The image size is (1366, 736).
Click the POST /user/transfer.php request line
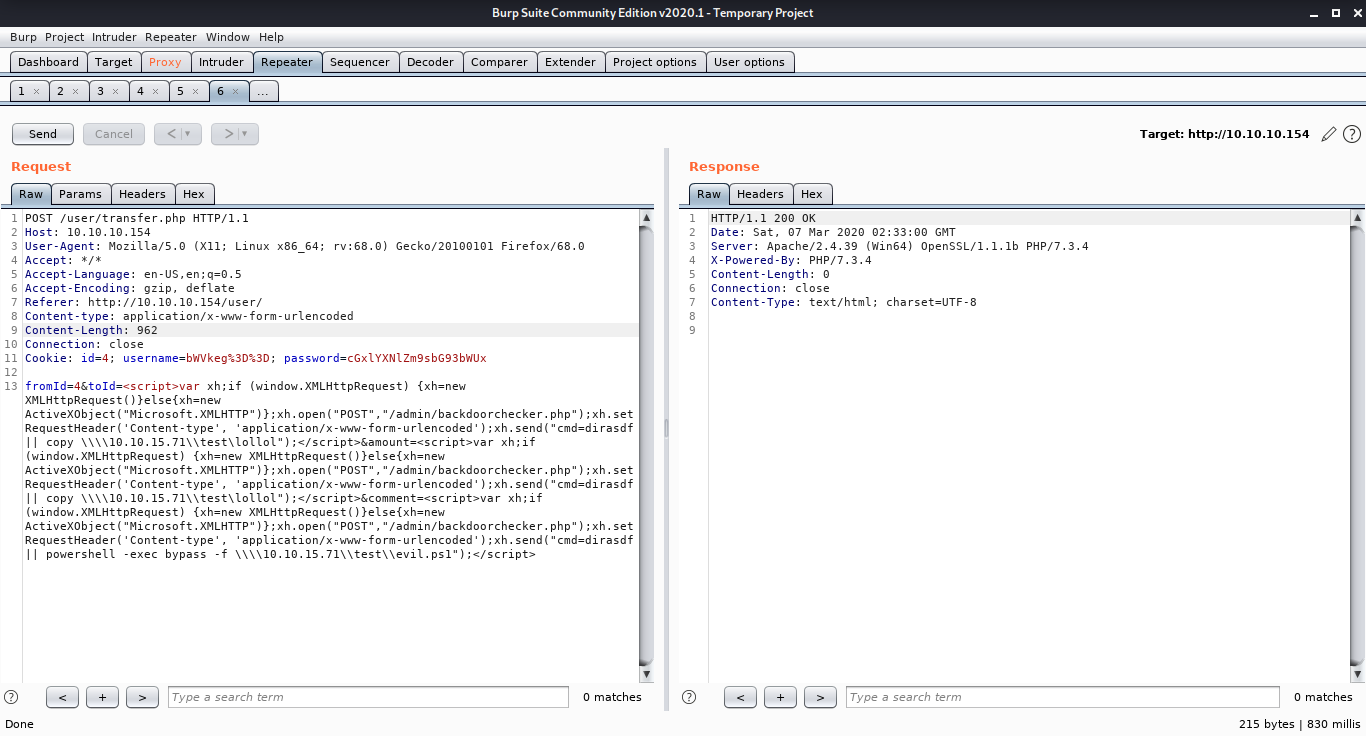click(x=137, y=218)
